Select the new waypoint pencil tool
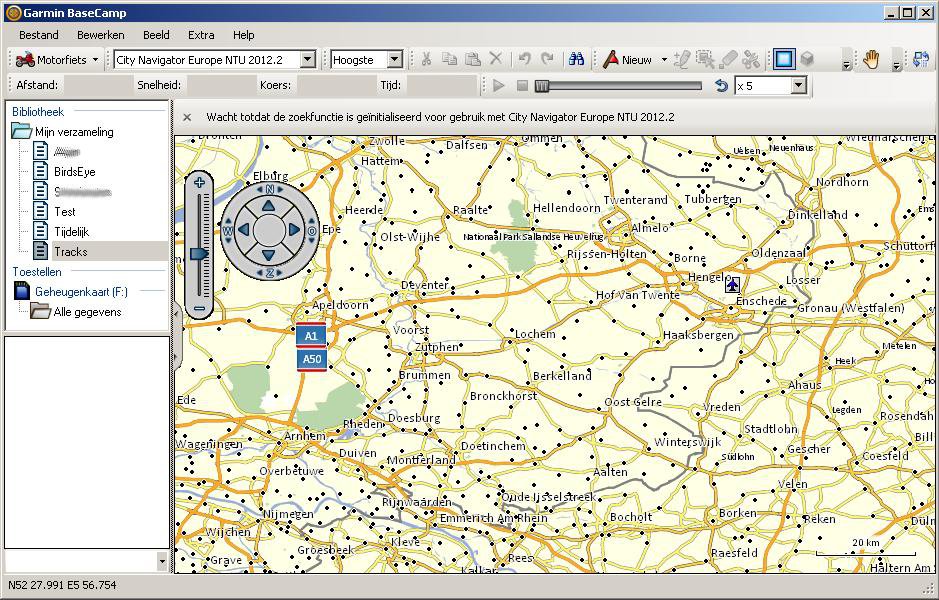Viewport: 939px width, 600px height. (681, 59)
